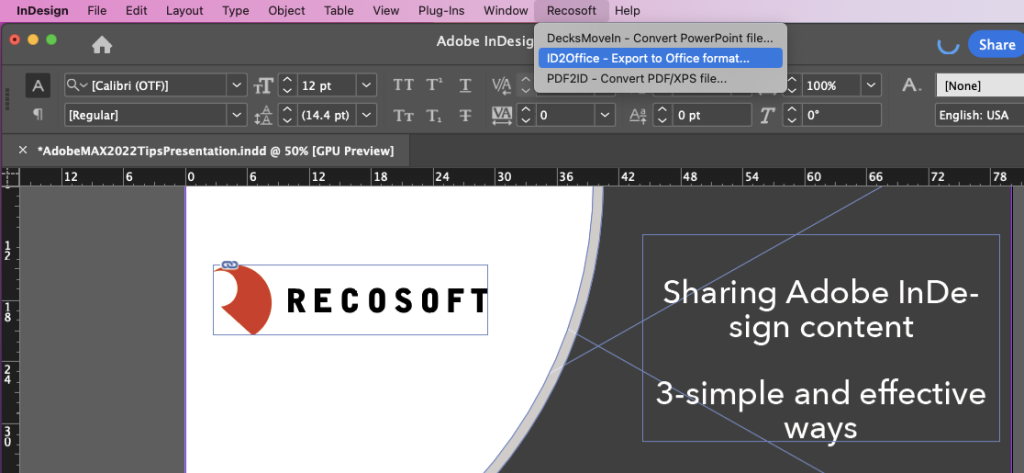Click the horizontal ruler
1024x473 pixels.
pos(521,177)
